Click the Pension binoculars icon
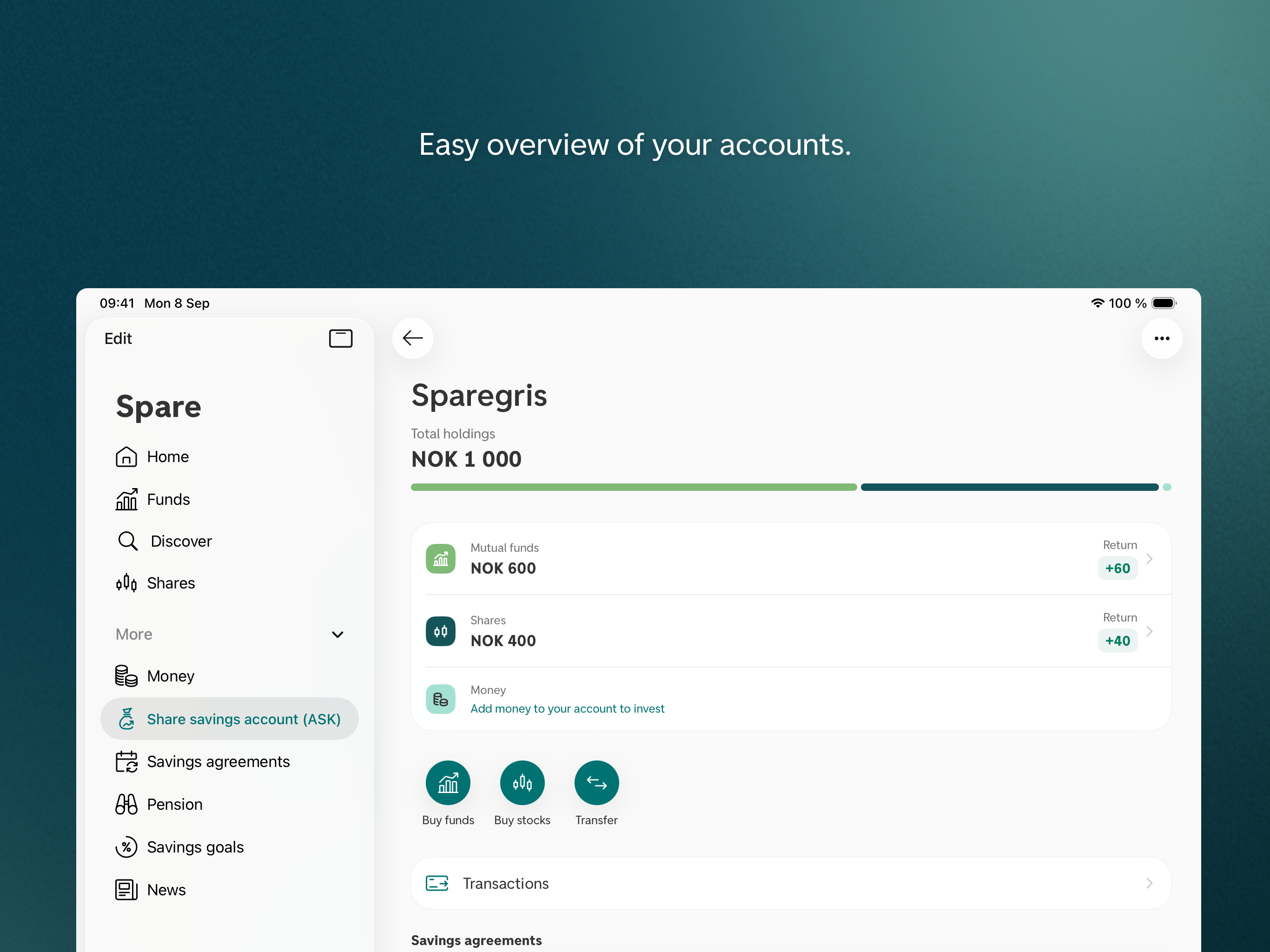The image size is (1270, 952). pos(126,805)
